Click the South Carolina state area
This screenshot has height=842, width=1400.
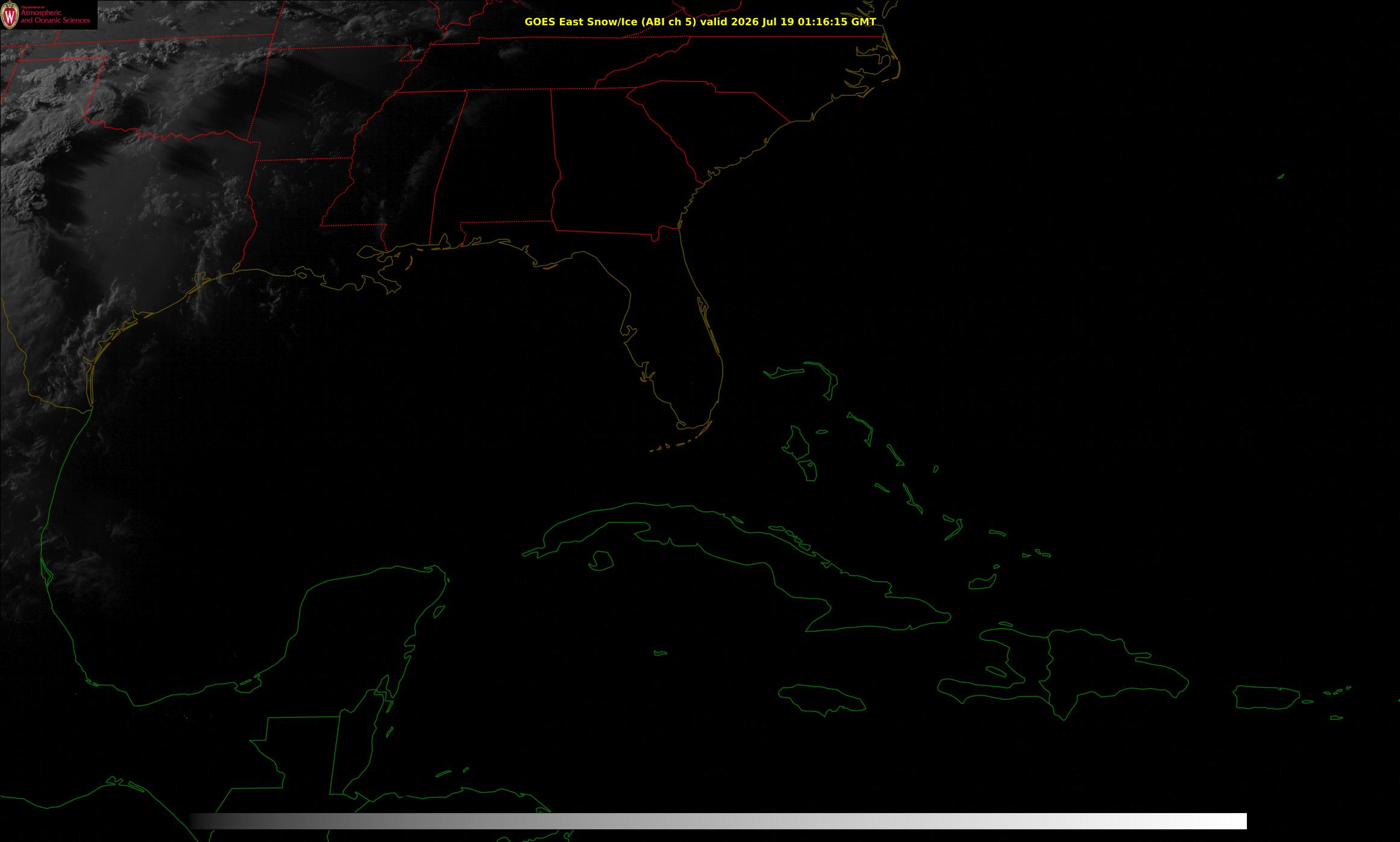(711, 121)
